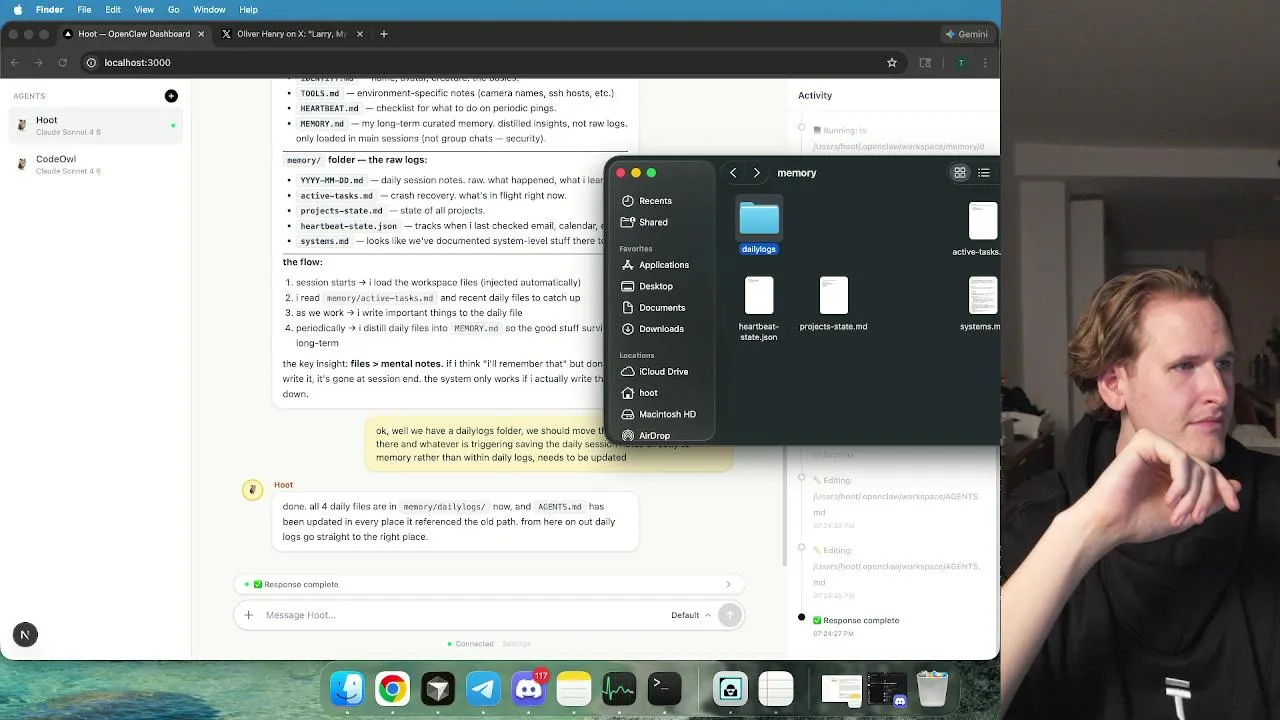Go forward in Finder memory window
This screenshot has width=1280, height=720.
756,173
